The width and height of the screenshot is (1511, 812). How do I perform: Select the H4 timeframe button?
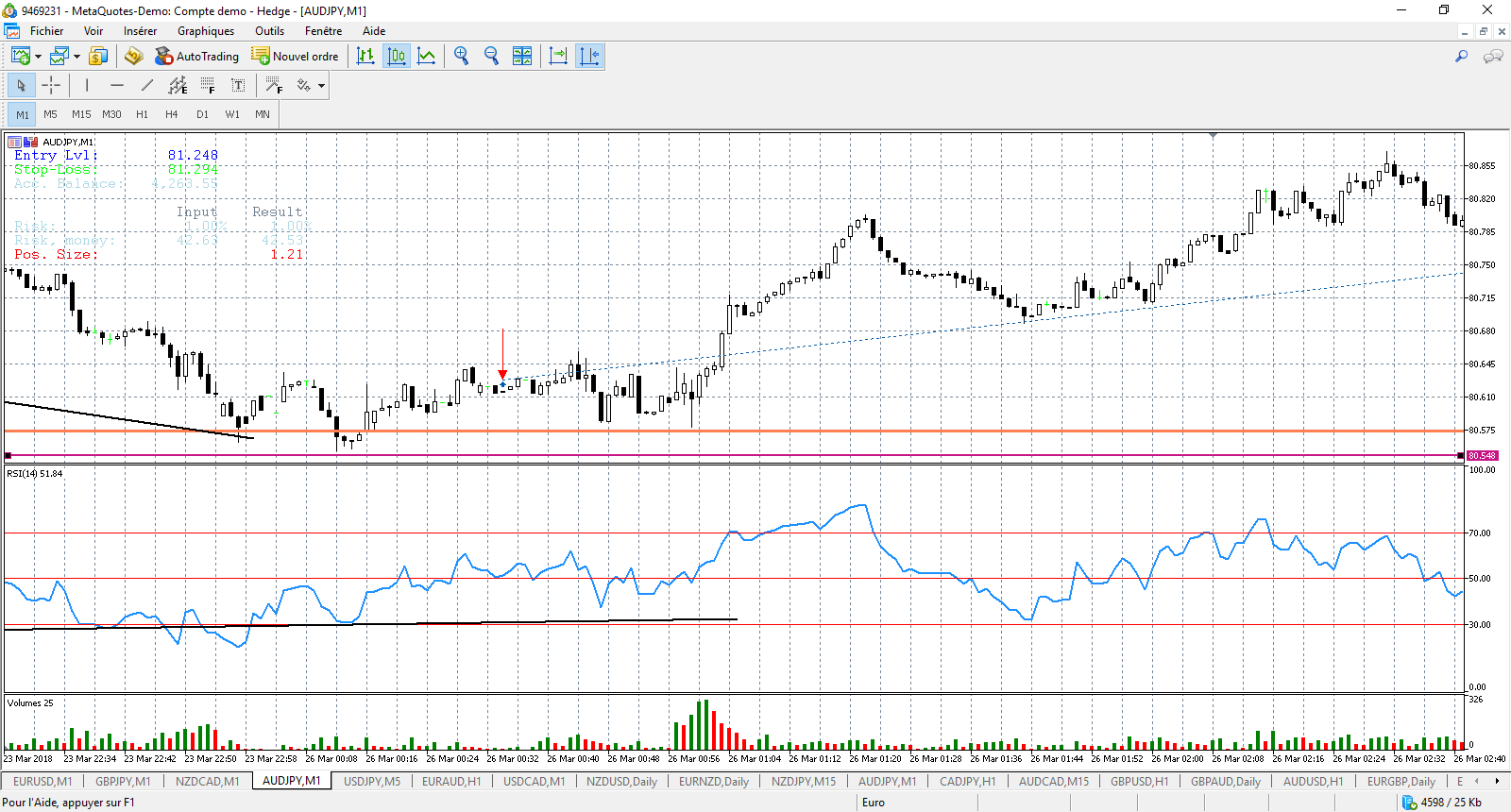coord(172,114)
